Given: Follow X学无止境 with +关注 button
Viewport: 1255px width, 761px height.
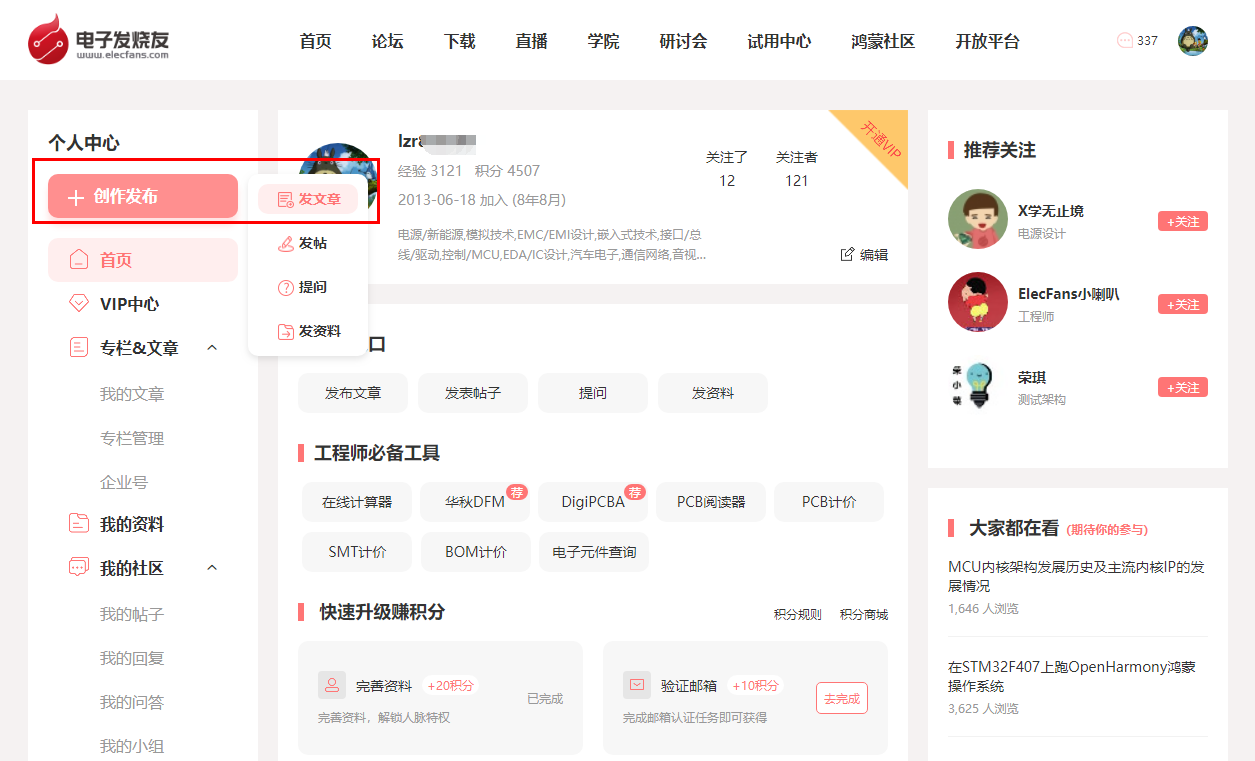Looking at the screenshot, I should [x=1183, y=221].
